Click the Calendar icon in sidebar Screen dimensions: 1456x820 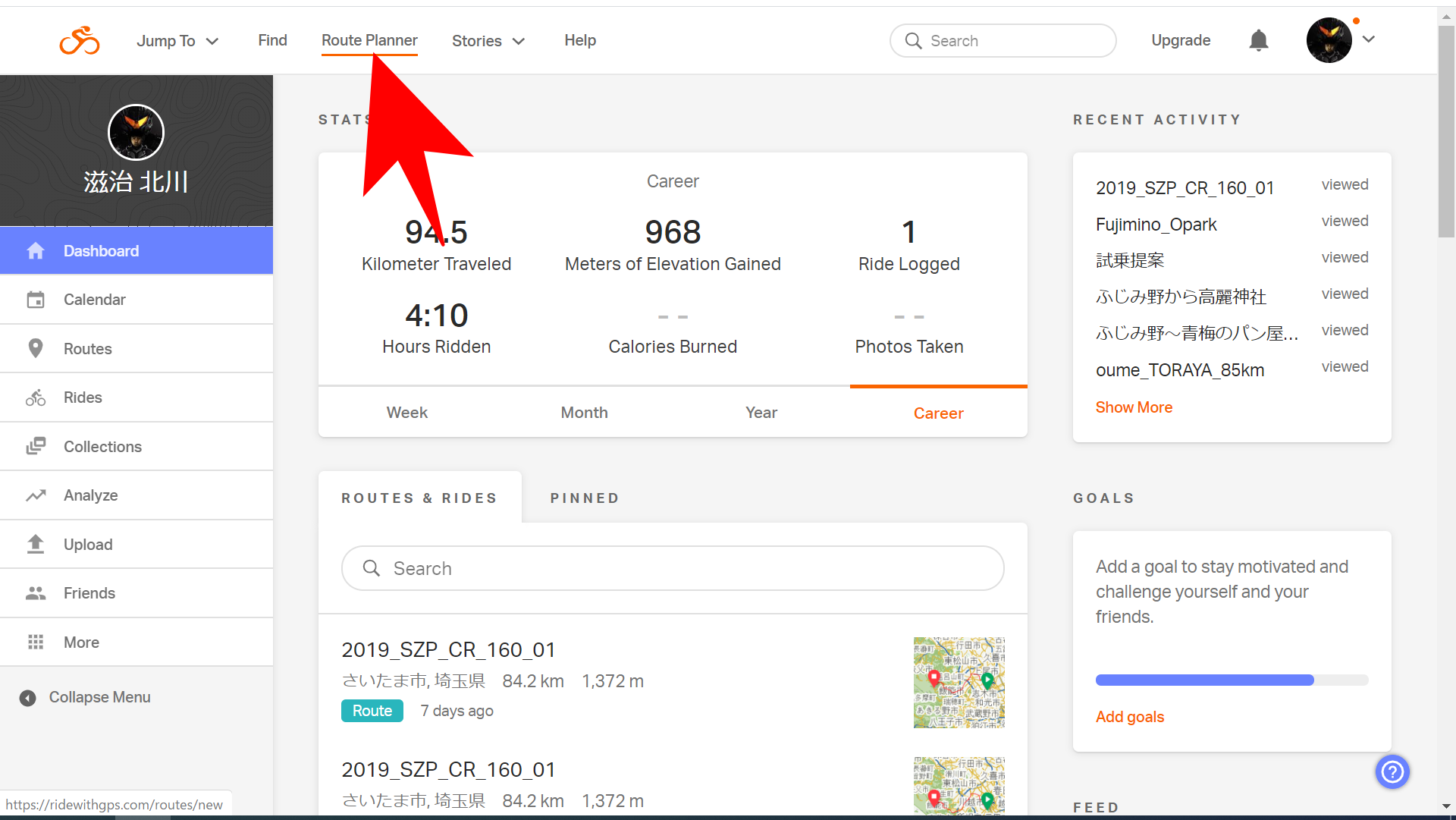pos(36,300)
